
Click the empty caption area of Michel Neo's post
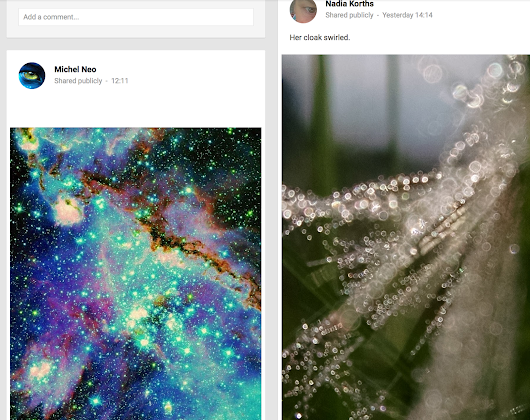(136, 108)
